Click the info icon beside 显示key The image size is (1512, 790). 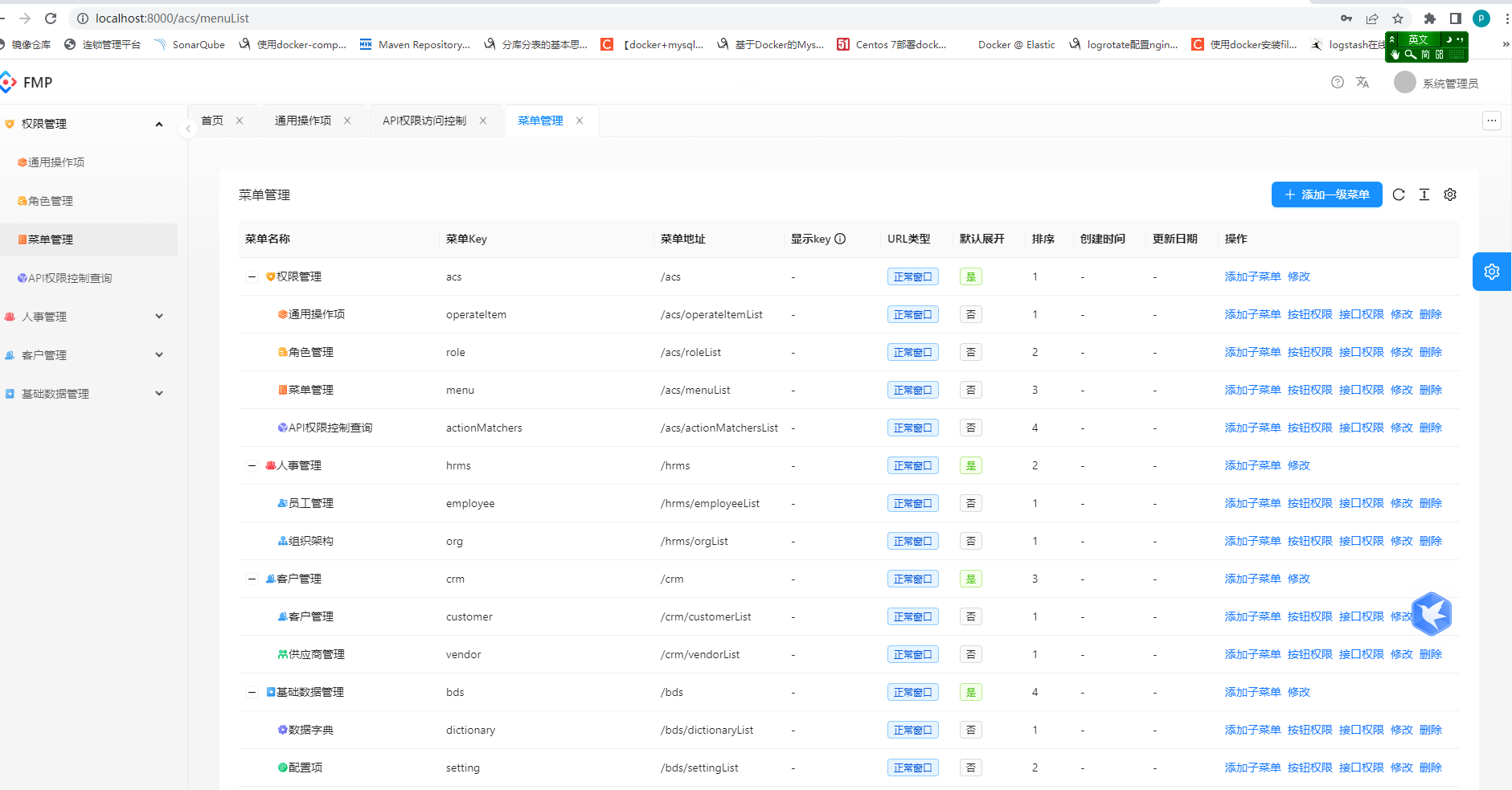coord(840,239)
